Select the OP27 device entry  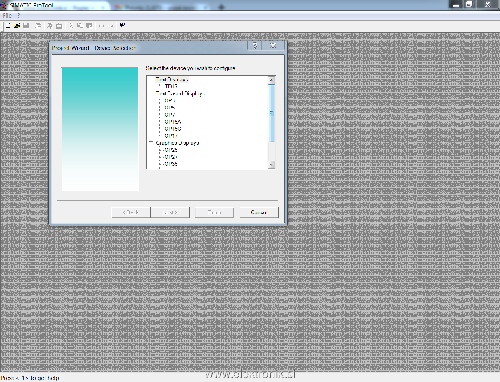click(171, 157)
